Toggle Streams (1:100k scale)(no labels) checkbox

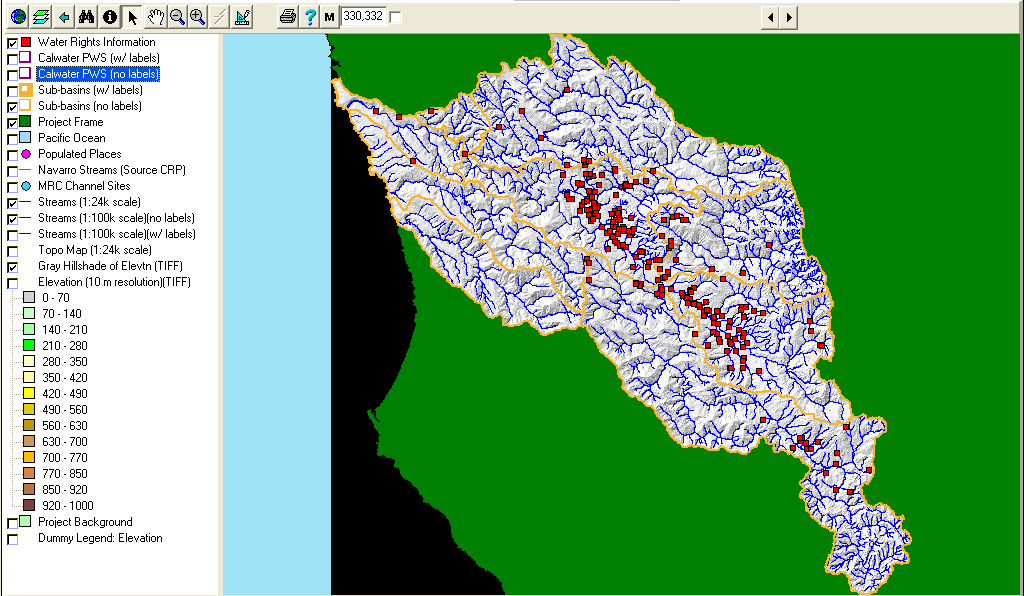click(12, 219)
